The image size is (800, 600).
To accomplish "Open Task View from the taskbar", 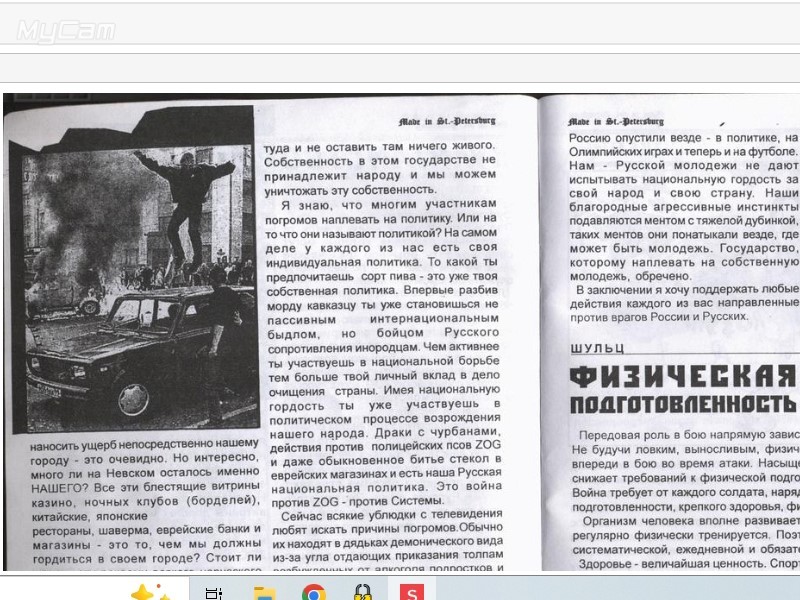I will (x=214, y=593).
